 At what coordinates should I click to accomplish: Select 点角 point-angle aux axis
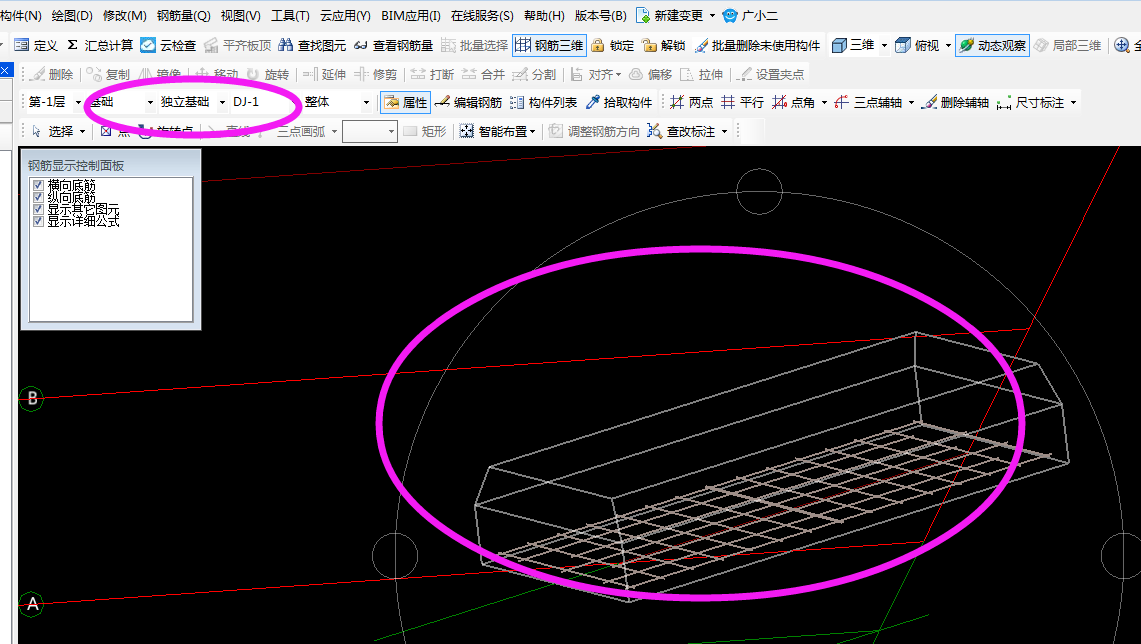793,103
